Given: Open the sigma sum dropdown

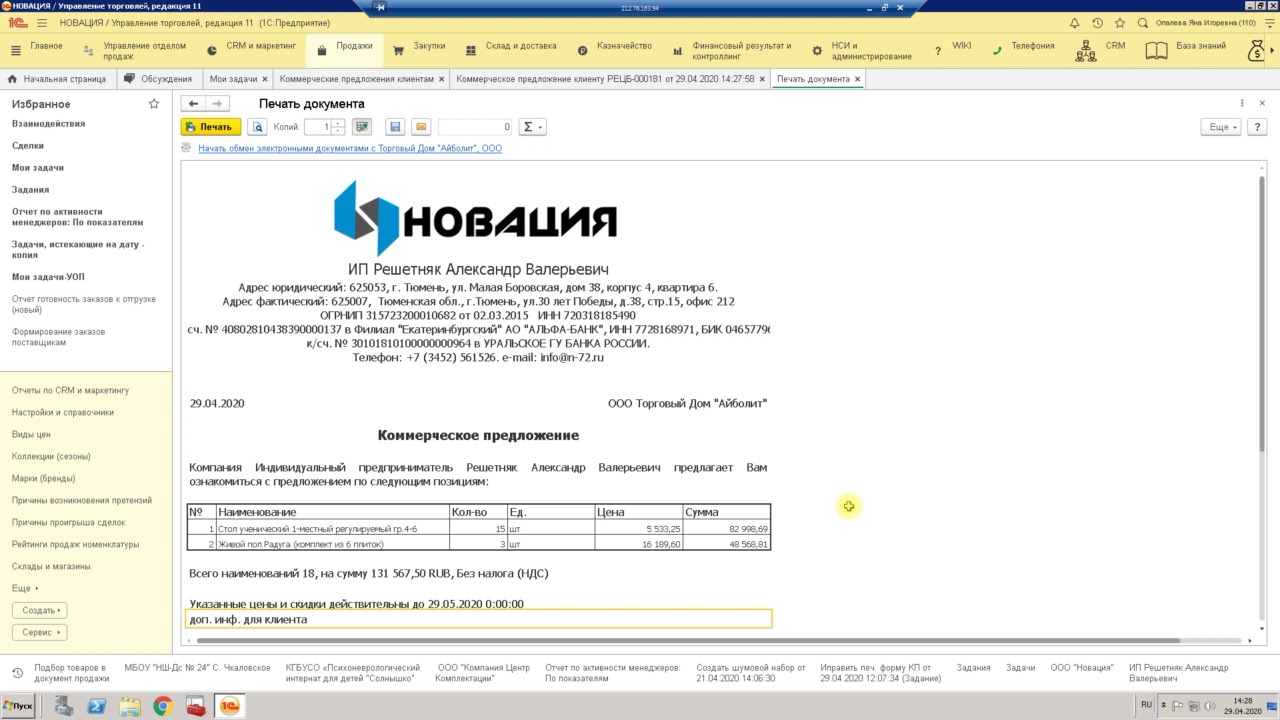Looking at the screenshot, I should (x=533, y=127).
